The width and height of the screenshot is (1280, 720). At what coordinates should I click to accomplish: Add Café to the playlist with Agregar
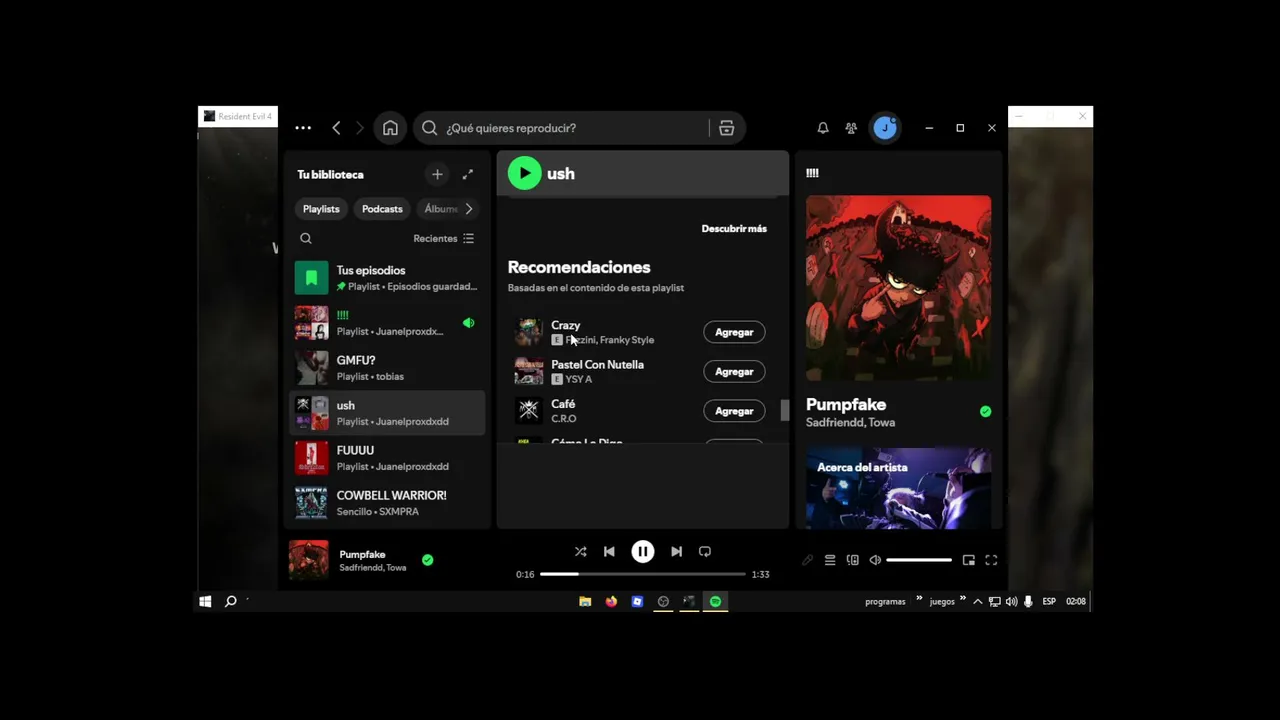pos(734,411)
